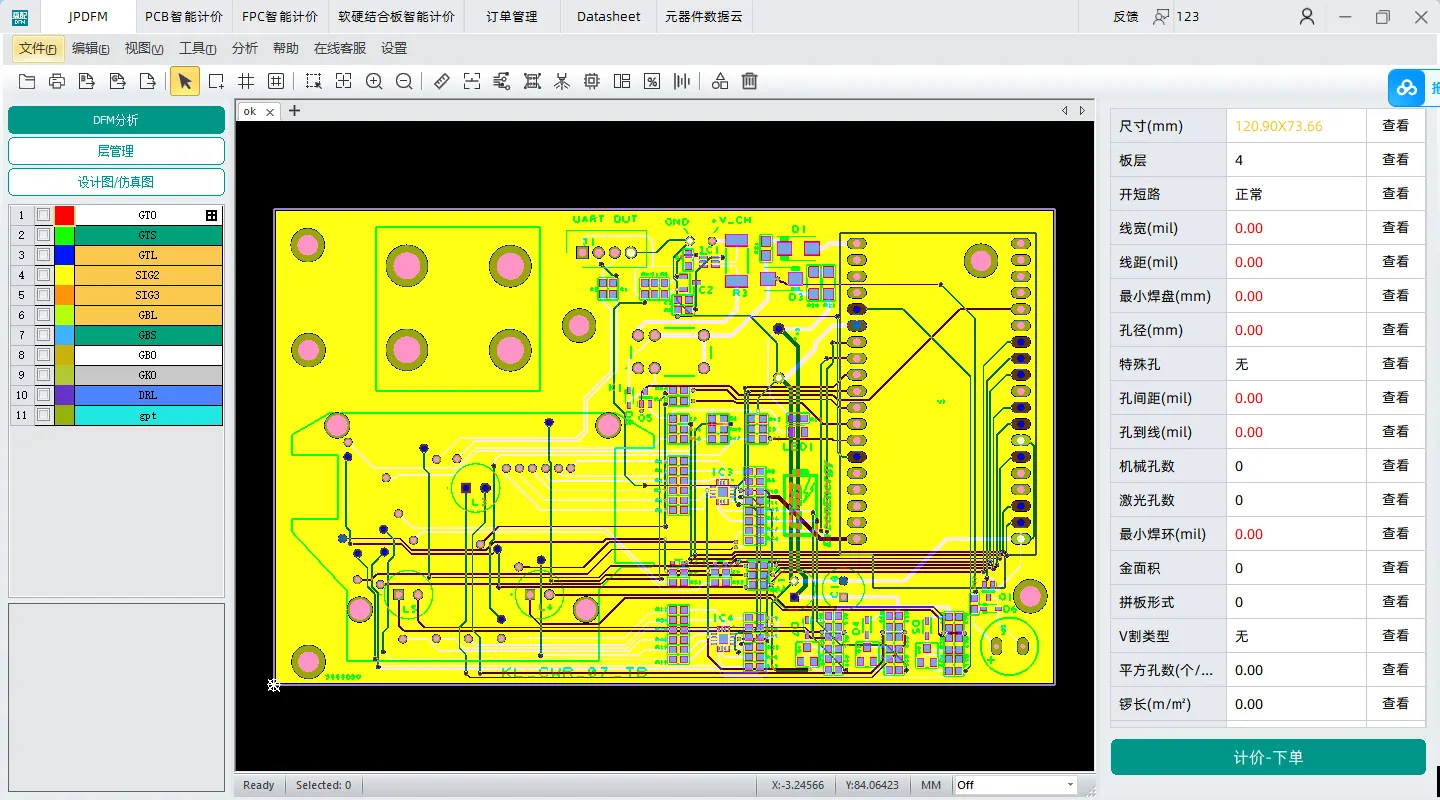Toggle checkbox for GTL layer
1440x800 pixels.
[x=43, y=255]
